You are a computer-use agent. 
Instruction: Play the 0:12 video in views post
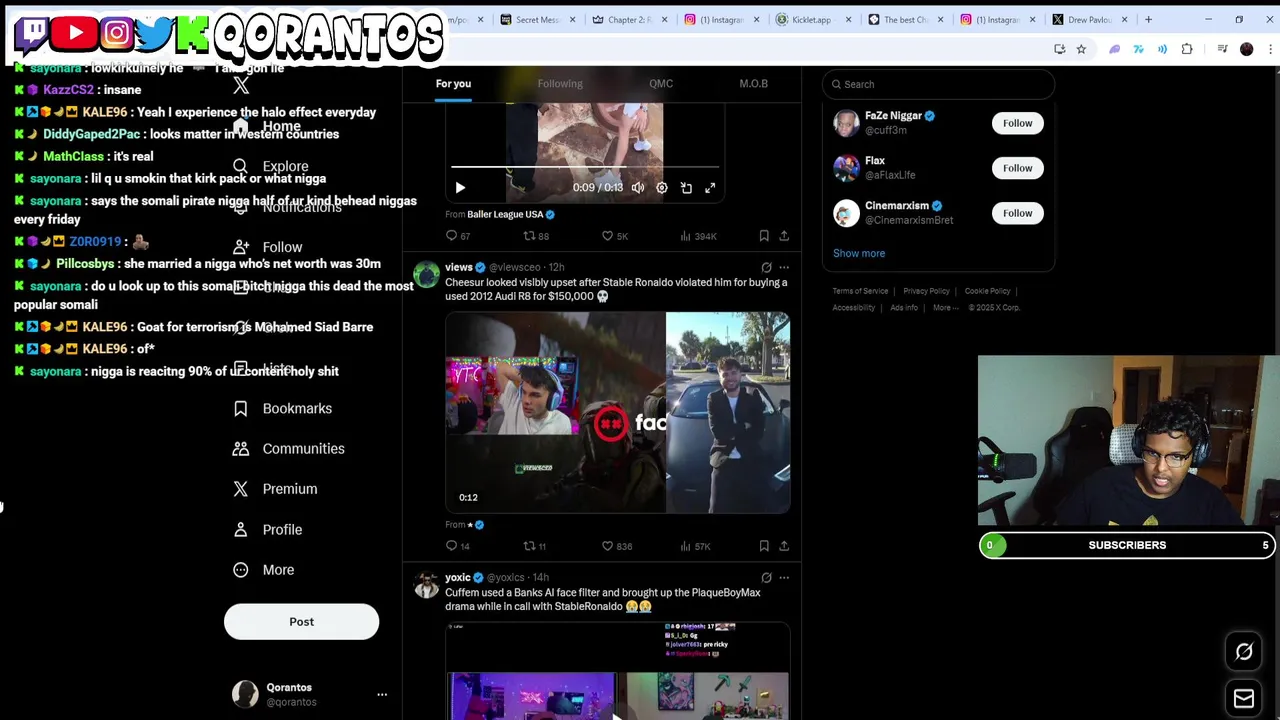[555, 412]
